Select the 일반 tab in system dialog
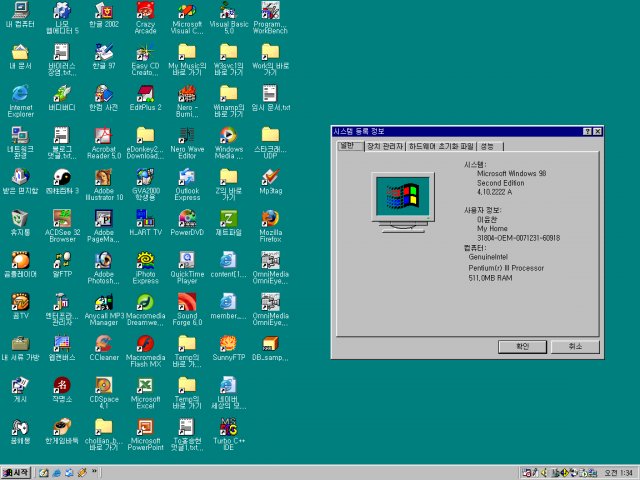 350,146
